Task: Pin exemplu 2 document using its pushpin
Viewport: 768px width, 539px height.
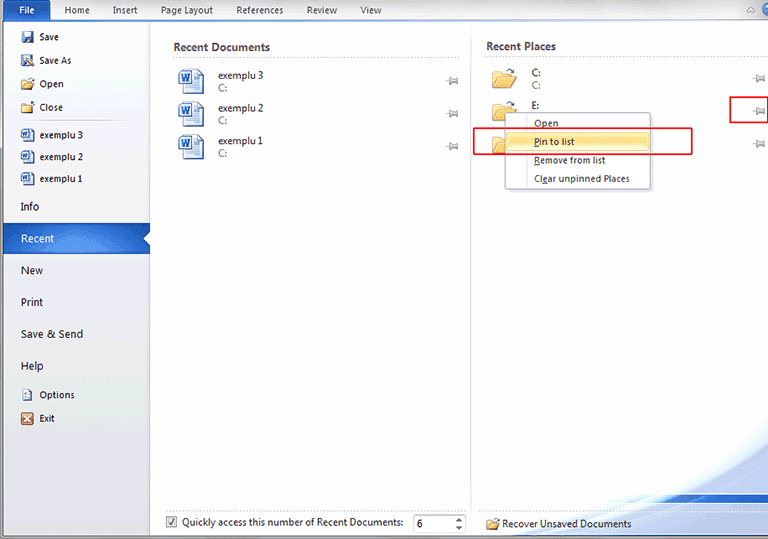Action: pos(451,114)
